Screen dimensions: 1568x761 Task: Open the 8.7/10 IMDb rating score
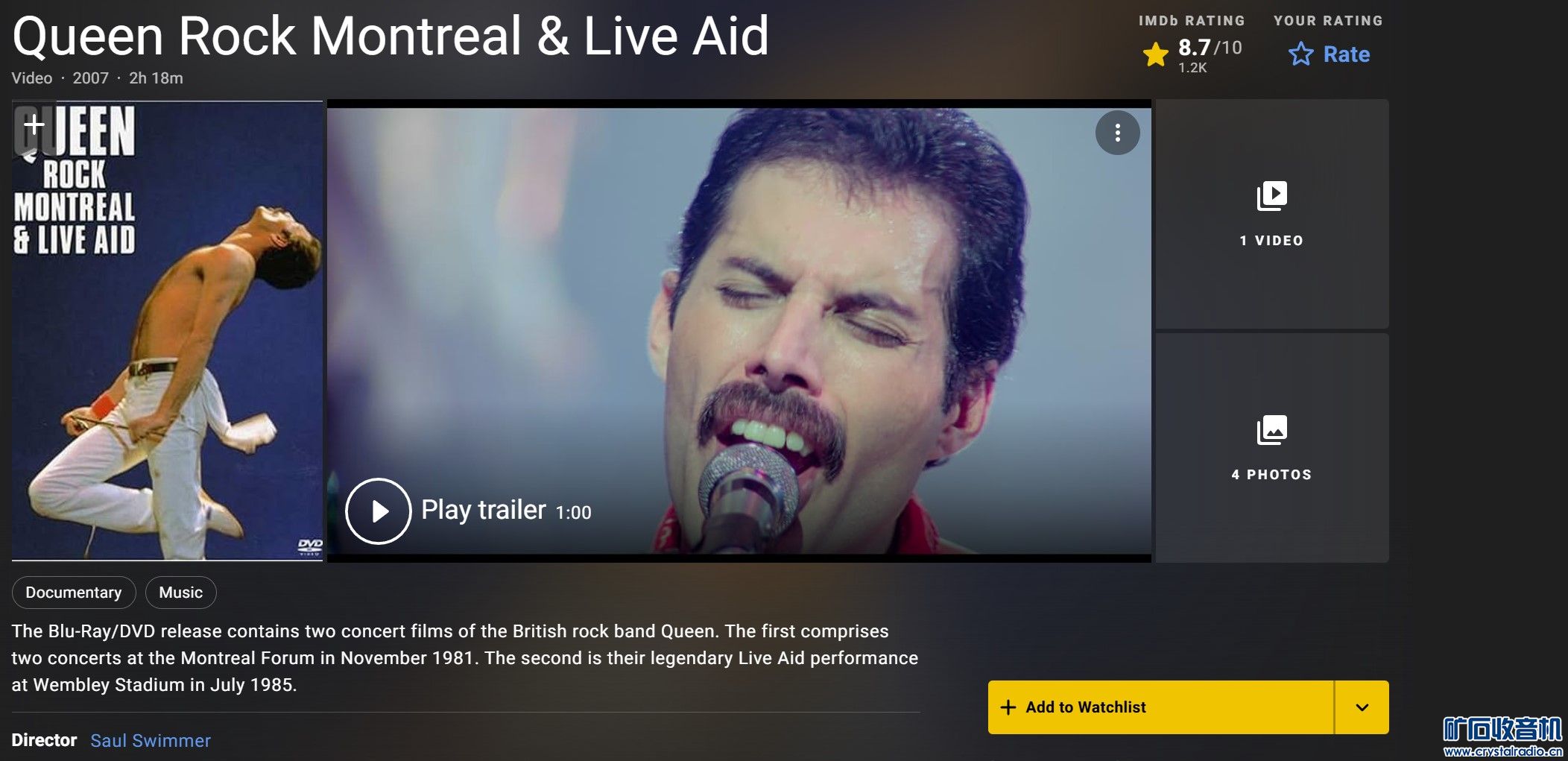1209,48
